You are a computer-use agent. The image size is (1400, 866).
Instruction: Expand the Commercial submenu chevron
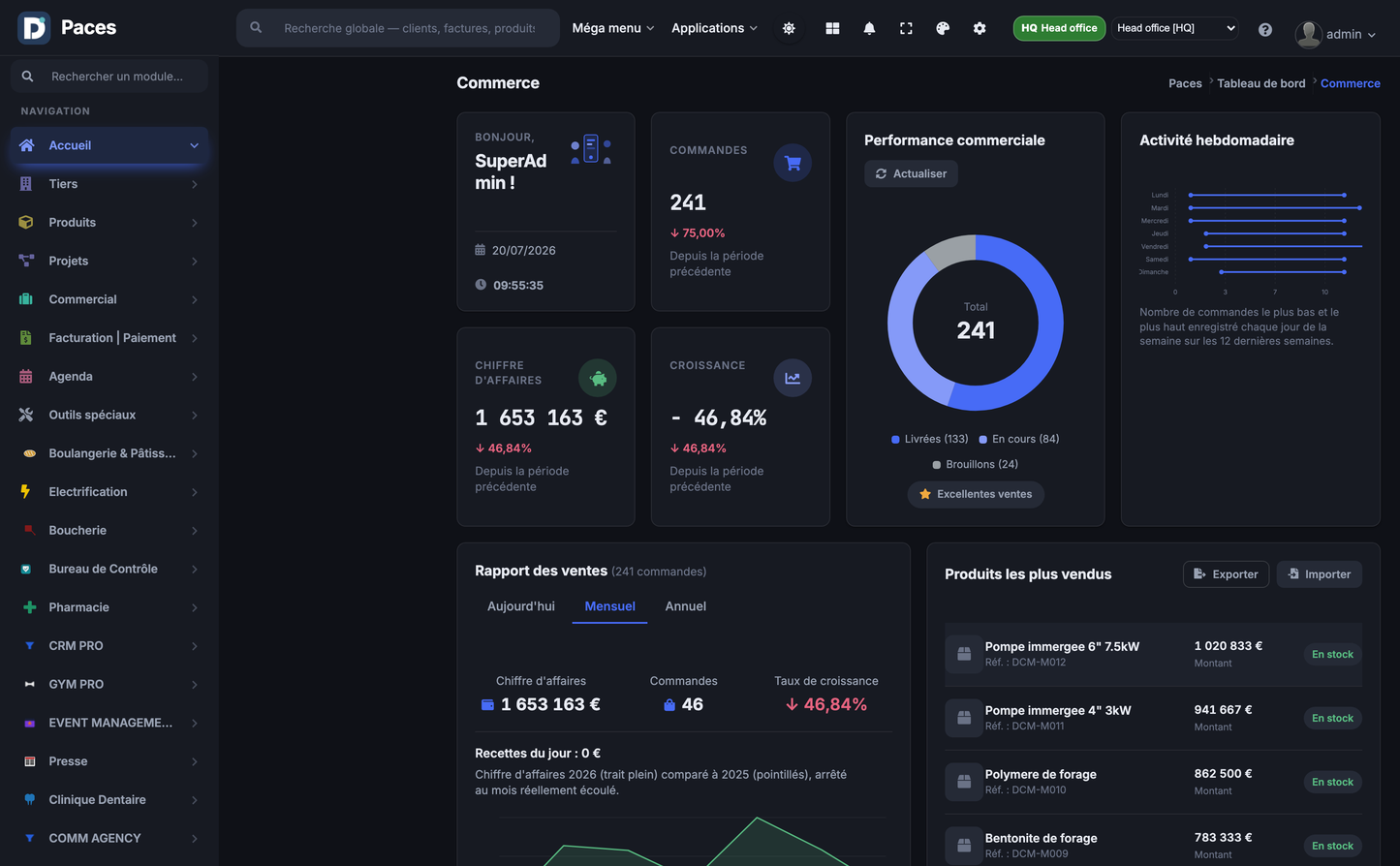(194, 299)
